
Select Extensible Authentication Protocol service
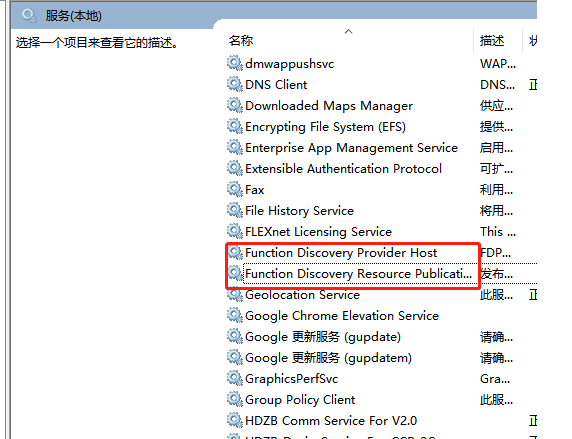click(x=343, y=169)
